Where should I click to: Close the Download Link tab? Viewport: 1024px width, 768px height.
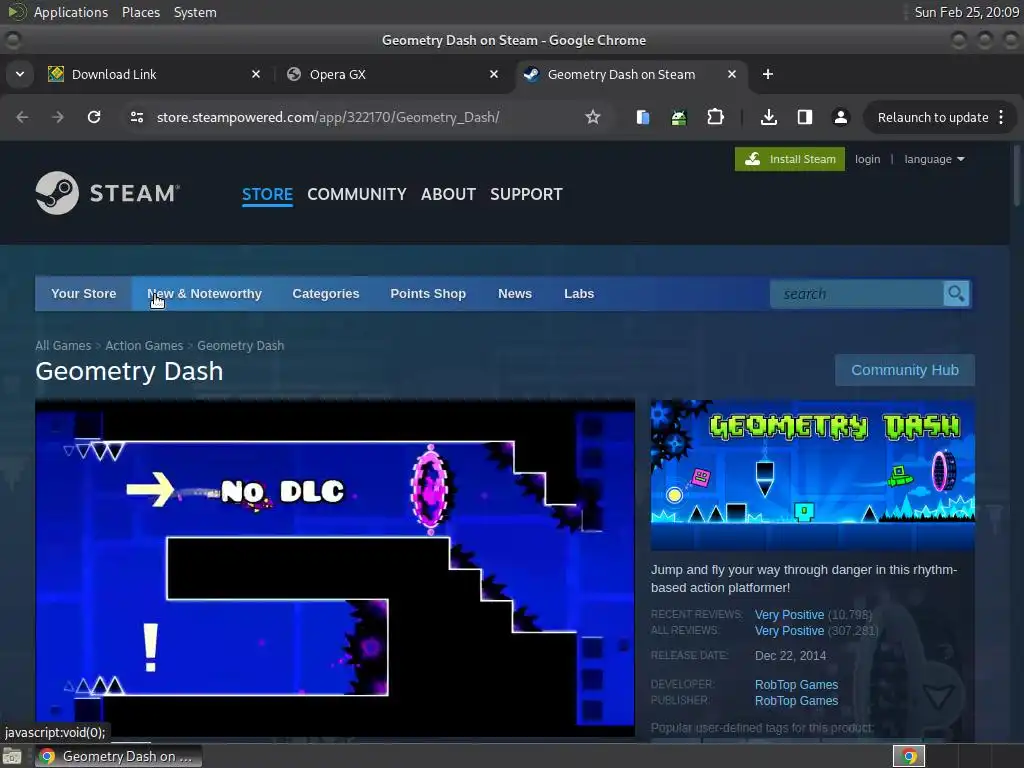[256, 74]
